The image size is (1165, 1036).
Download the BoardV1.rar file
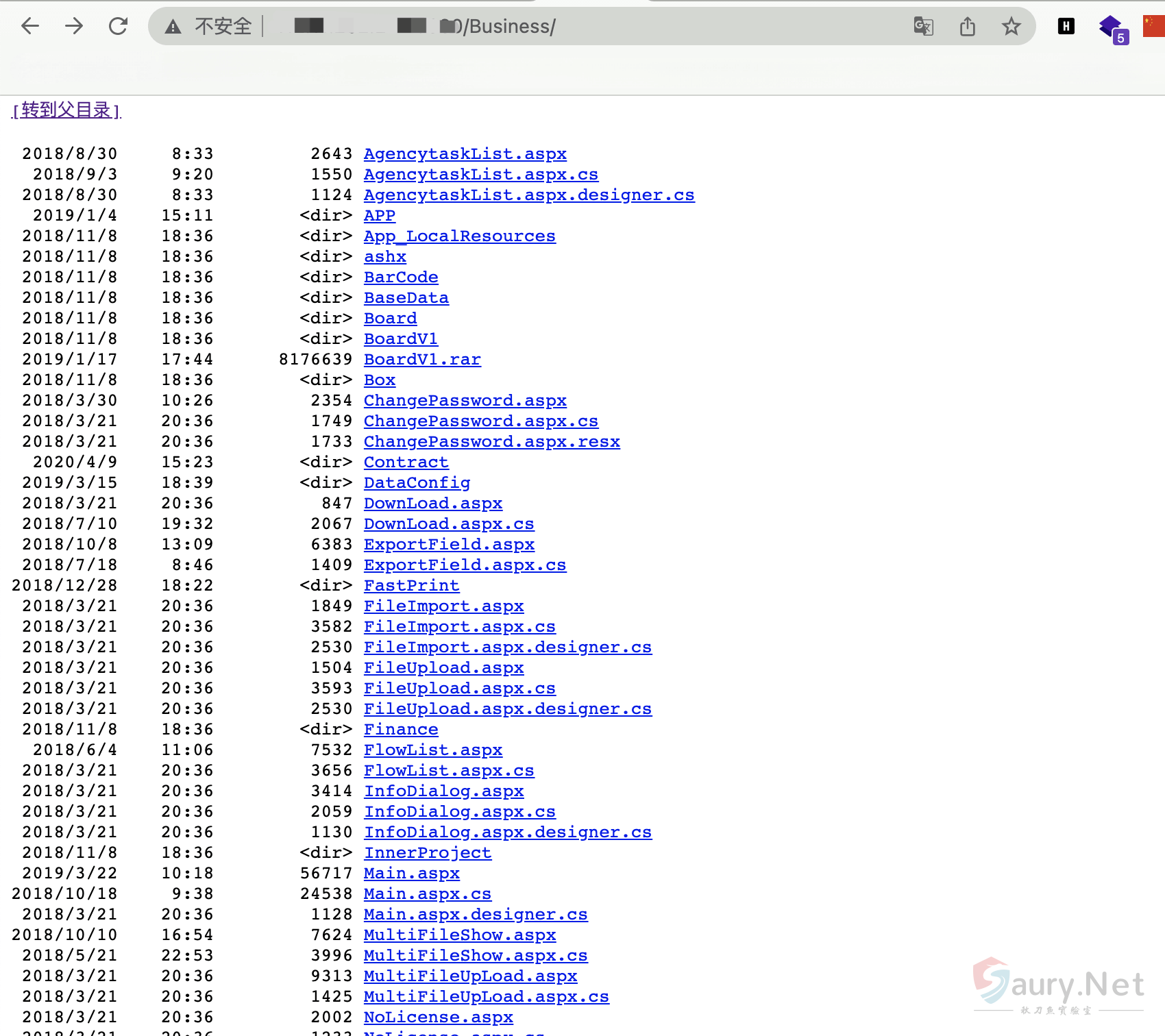point(422,360)
